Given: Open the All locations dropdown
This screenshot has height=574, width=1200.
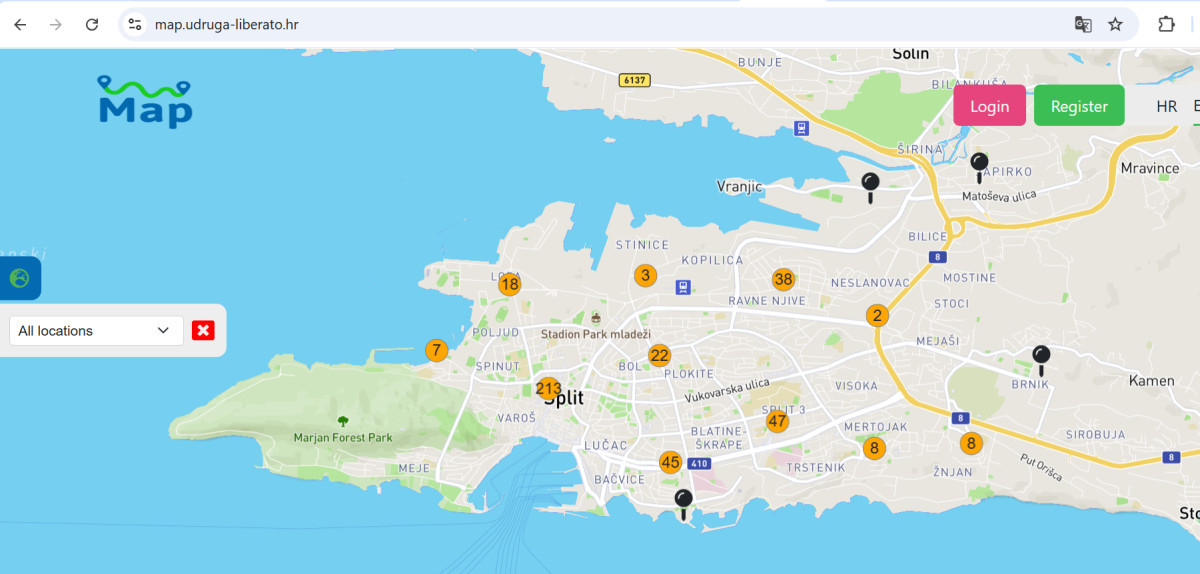Looking at the screenshot, I should pos(96,331).
